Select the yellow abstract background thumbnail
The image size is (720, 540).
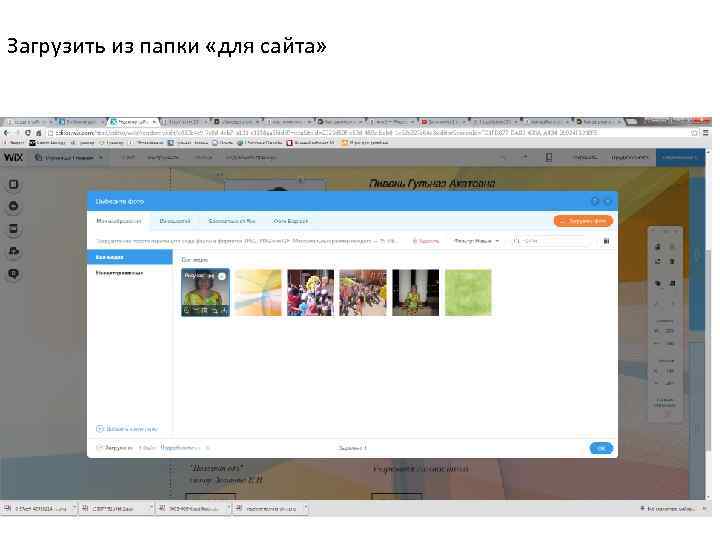258,293
